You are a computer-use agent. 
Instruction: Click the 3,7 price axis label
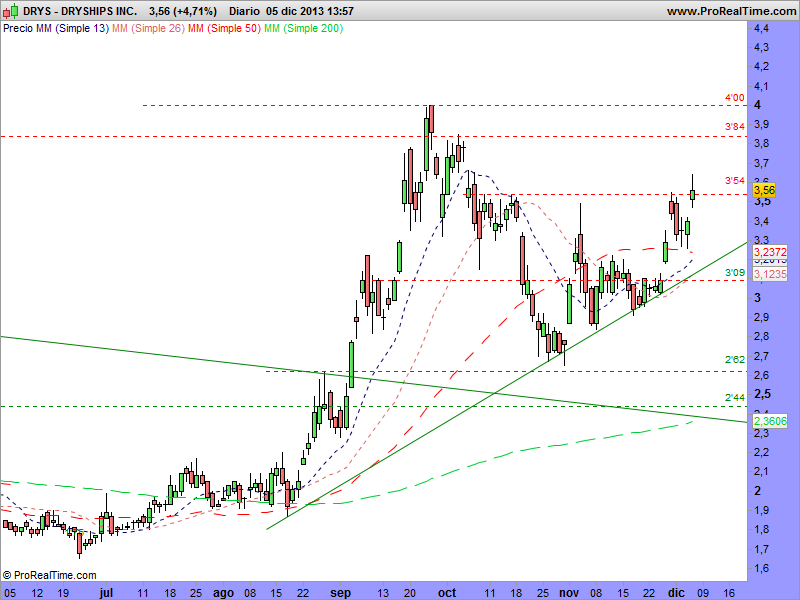(x=761, y=164)
